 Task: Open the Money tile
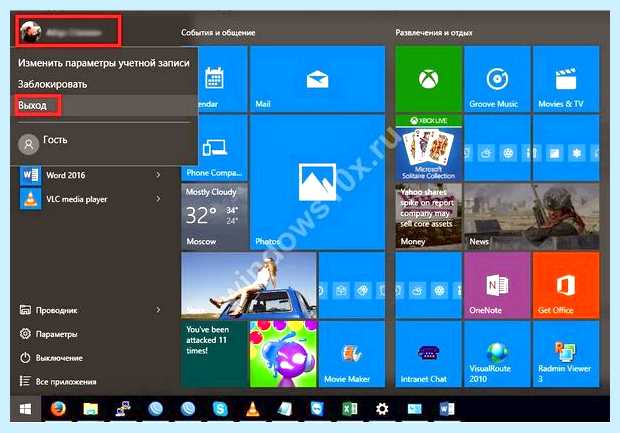click(x=429, y=216)
